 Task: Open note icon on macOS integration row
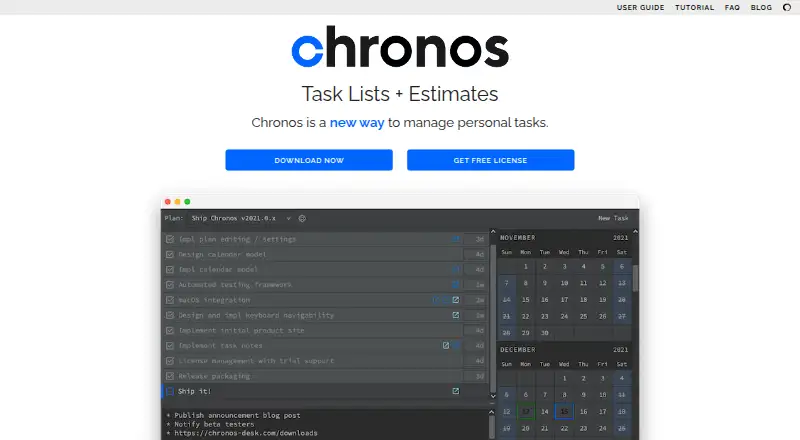[x=456, y=300]
